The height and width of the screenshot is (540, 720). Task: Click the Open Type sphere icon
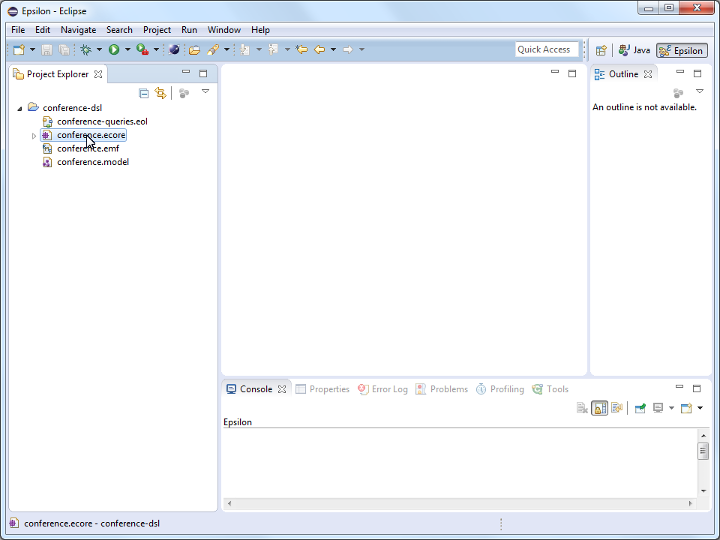174,50
